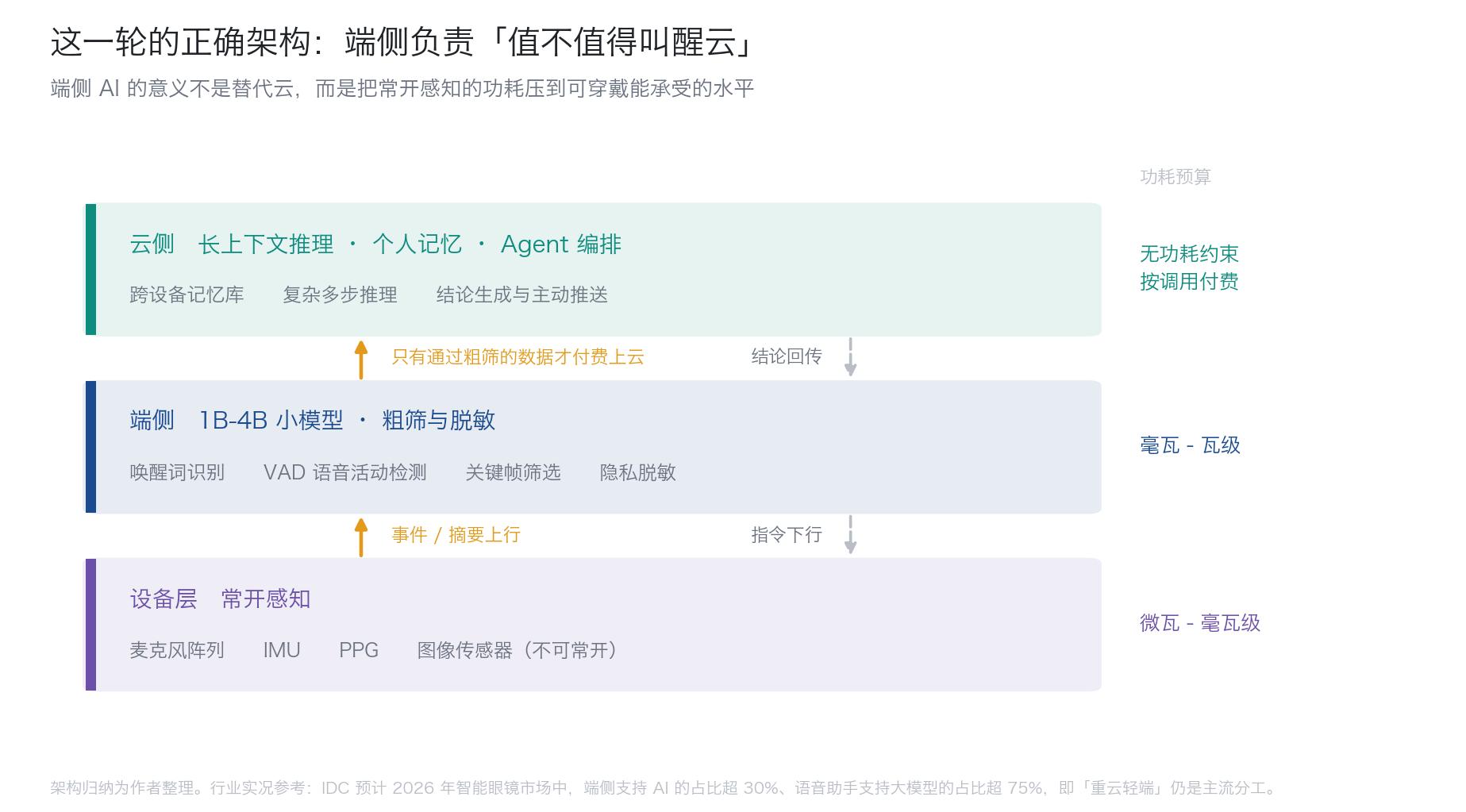Click the blue accent bar of the 端侧 block

pyautogui.click(x=90, y=447)
